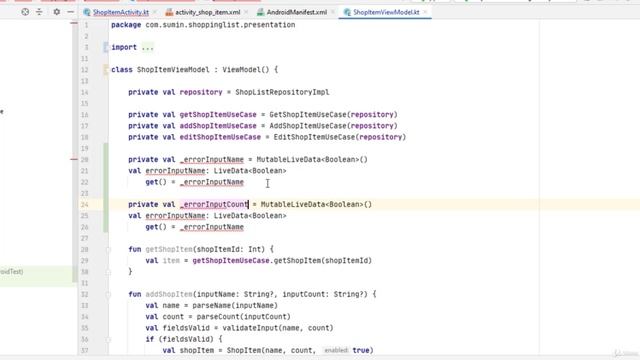Click the manifest file icon on AndroidManifest.xml tab

(260, 12)
